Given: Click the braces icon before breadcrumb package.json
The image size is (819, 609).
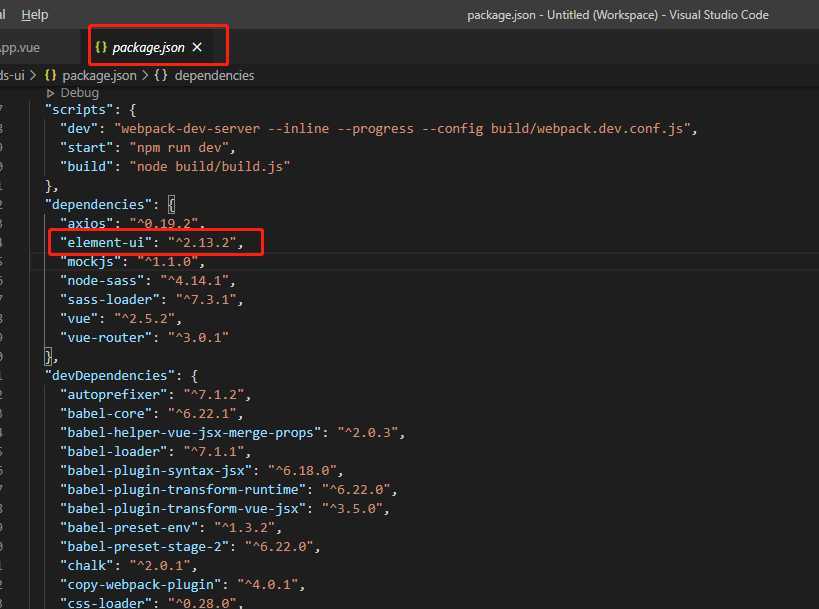Looking at the screenshot, I should tap(50, 75).
